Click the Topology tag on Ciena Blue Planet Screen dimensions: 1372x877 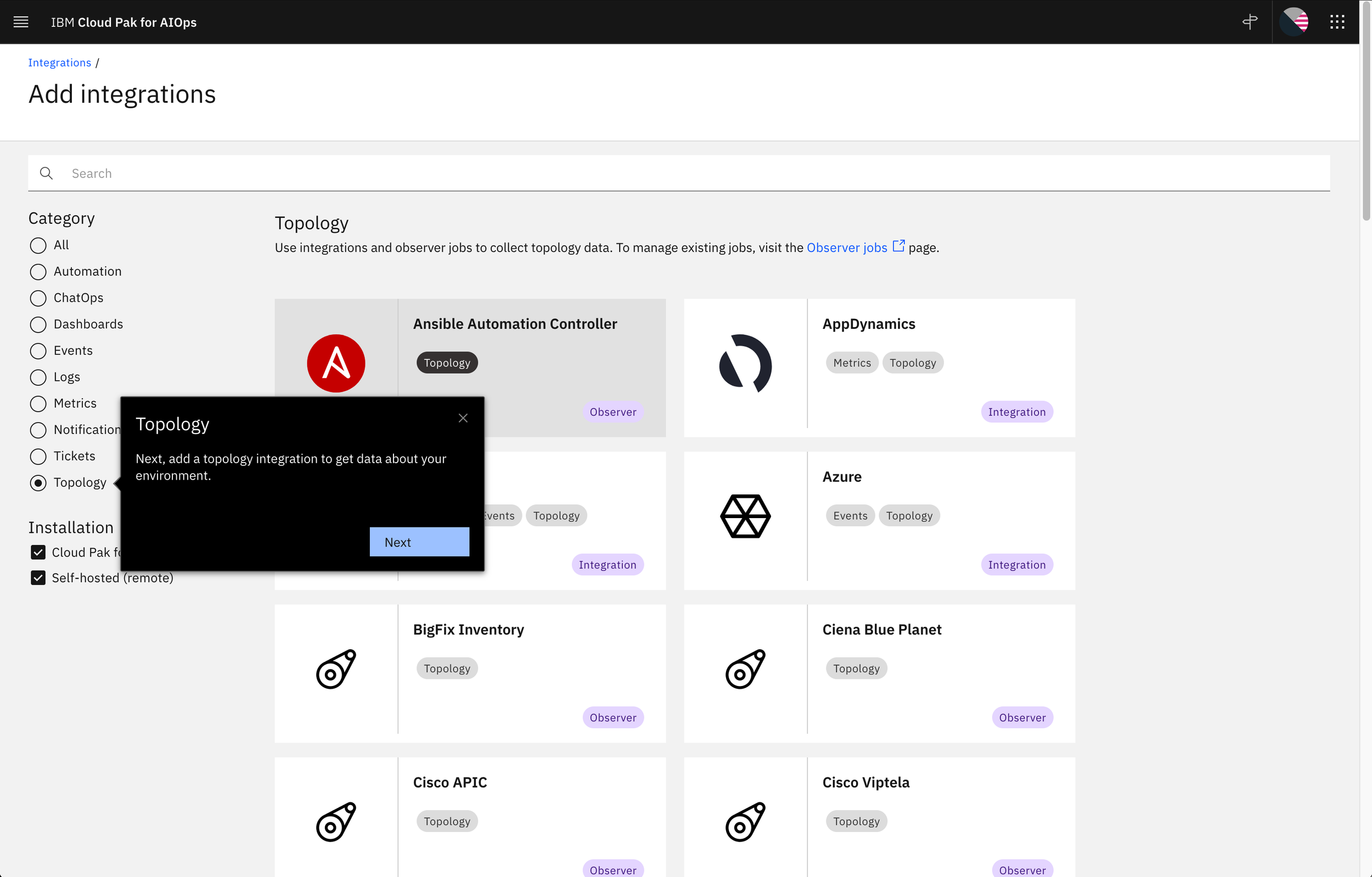(856, 668)
